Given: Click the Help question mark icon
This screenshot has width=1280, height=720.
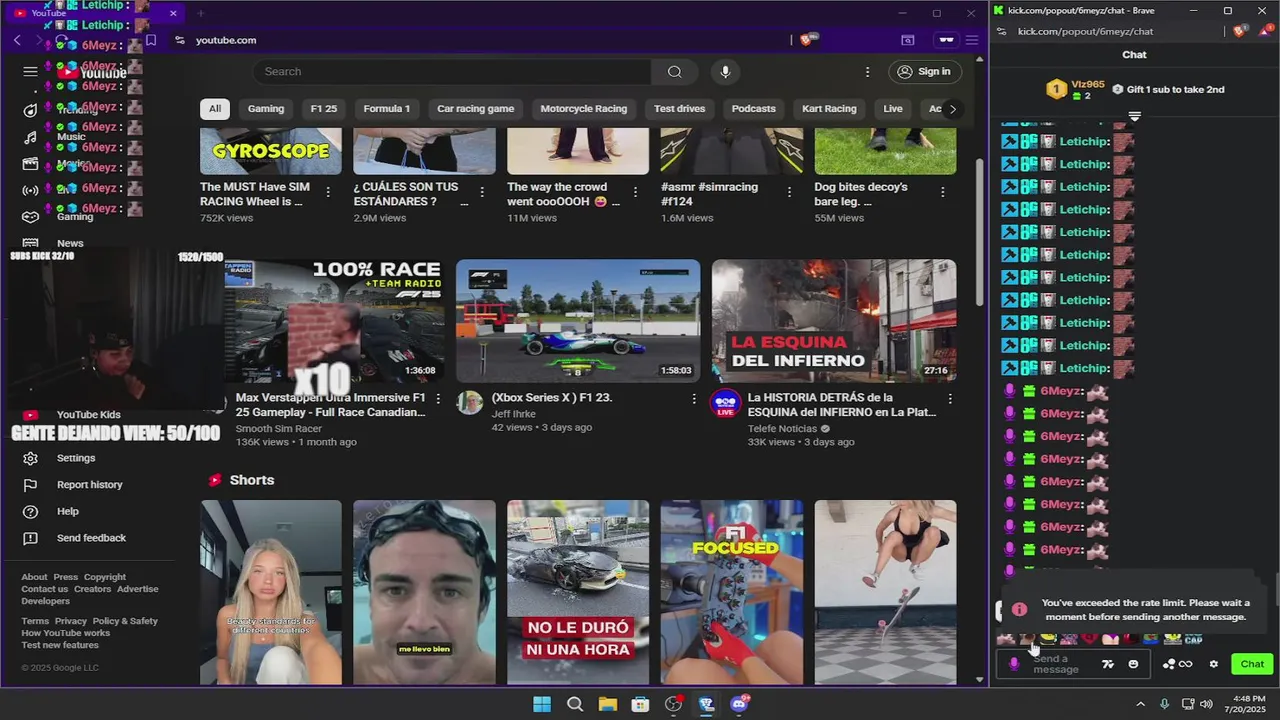Looking at the screenshot, I should (30, 511).
